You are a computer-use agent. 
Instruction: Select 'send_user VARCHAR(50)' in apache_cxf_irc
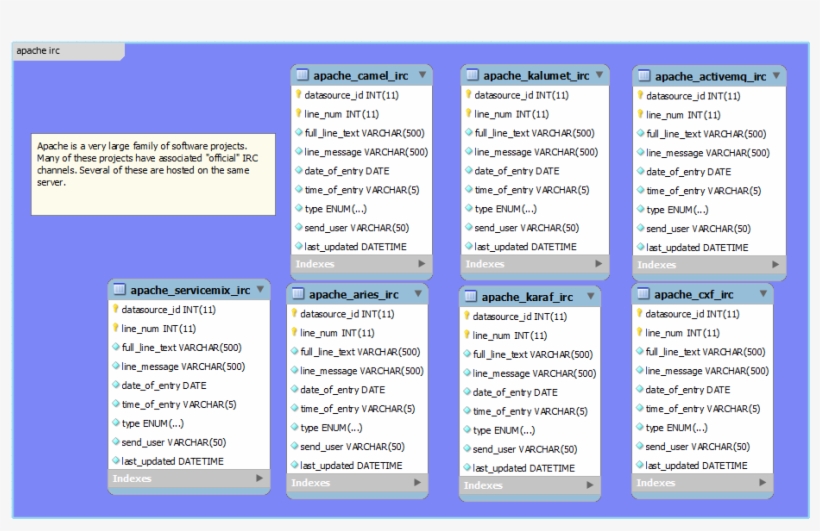(698, 447)
